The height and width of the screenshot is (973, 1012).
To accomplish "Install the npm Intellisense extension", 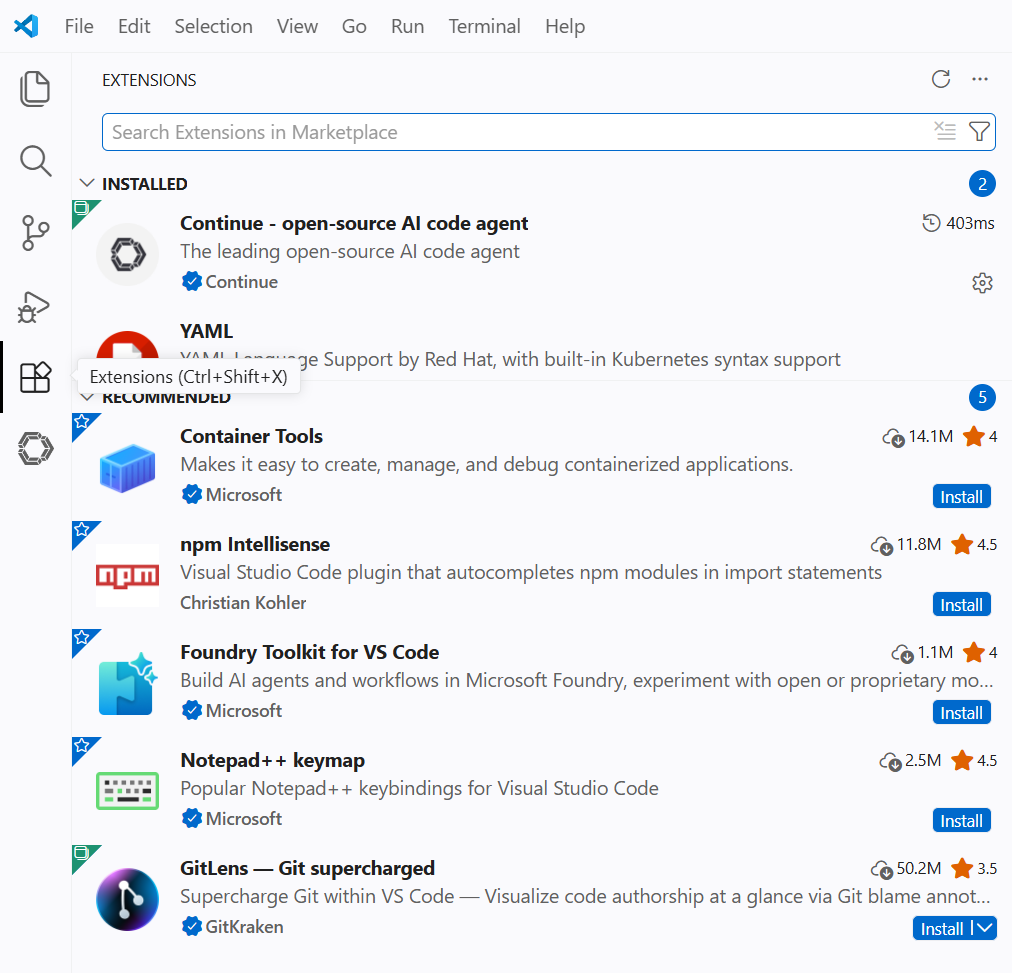I will 961,605.
